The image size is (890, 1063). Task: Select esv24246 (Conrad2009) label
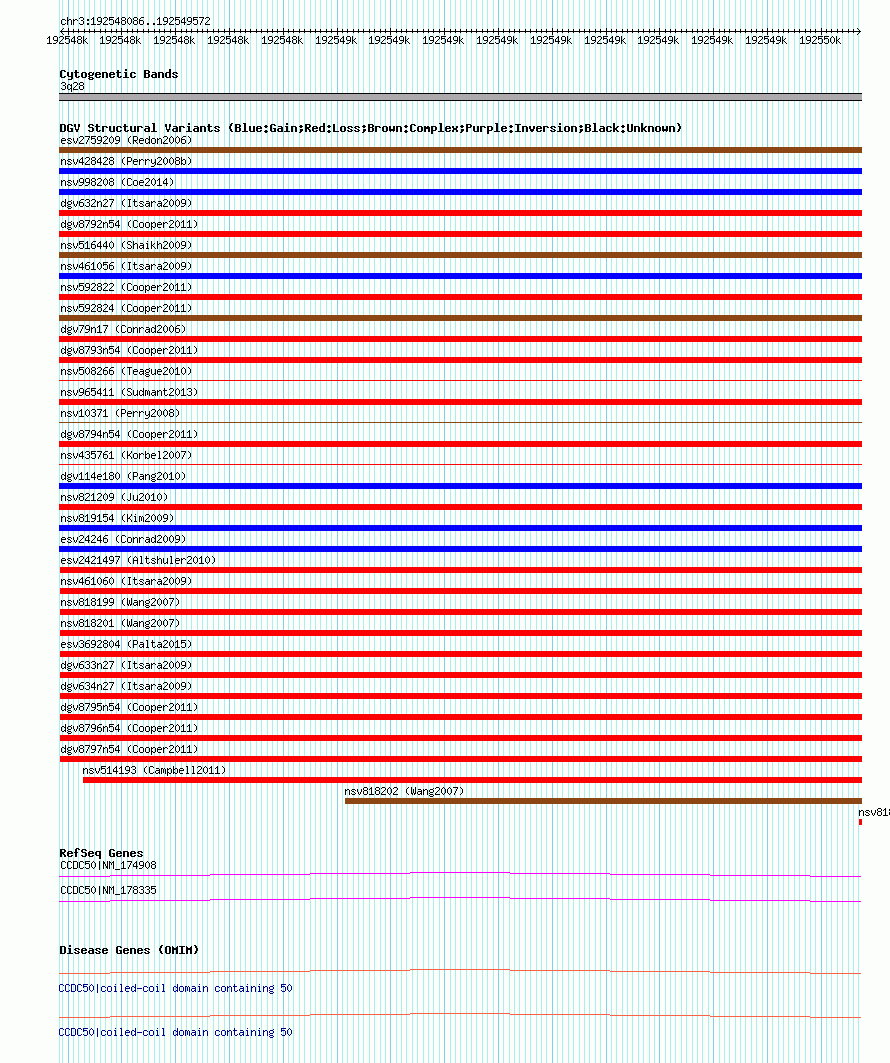[123, 540]
